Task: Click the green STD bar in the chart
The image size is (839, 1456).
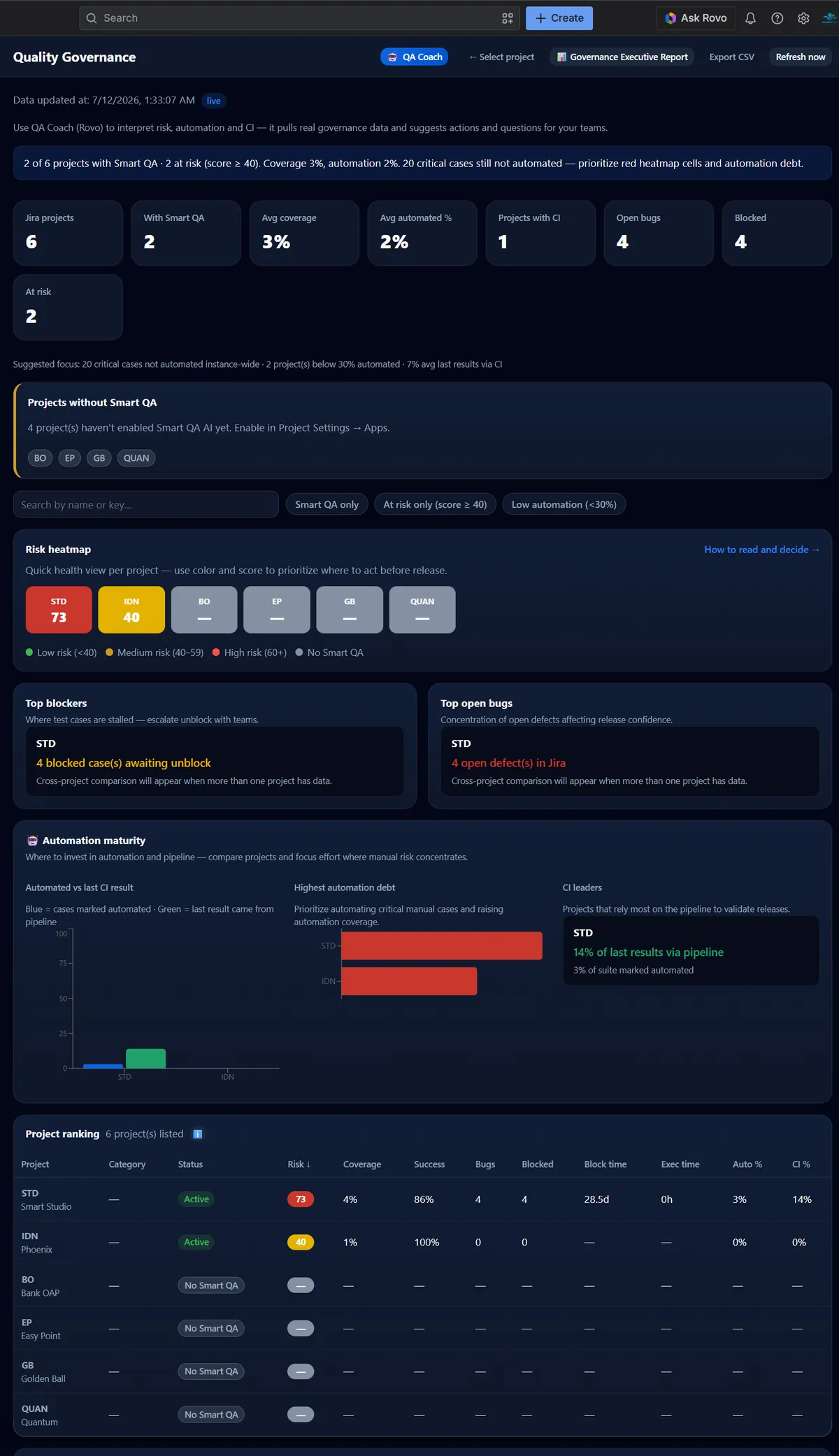Action: point(145,1058)
